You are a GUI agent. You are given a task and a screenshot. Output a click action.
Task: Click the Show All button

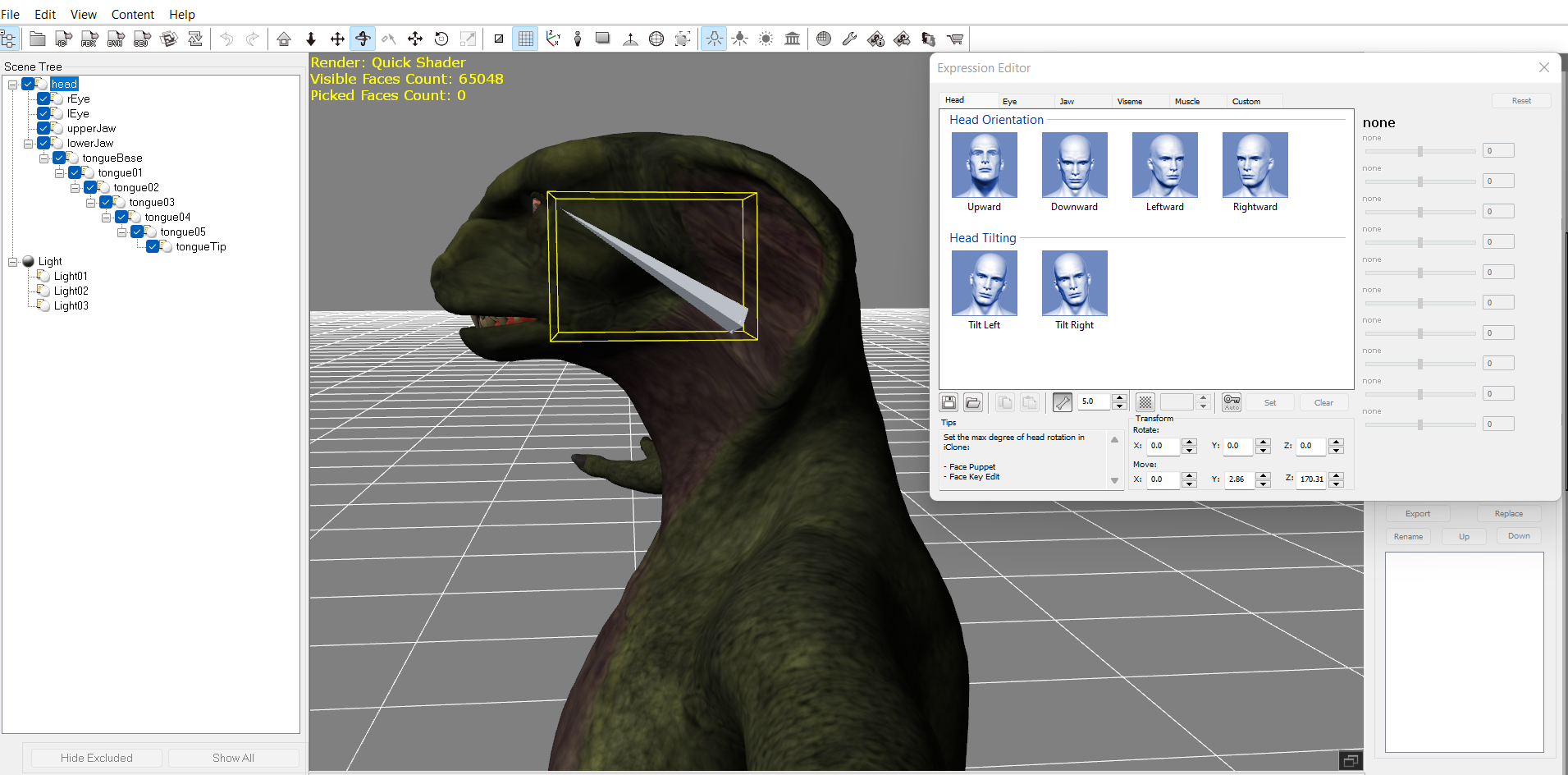click(x=233, y=758)
